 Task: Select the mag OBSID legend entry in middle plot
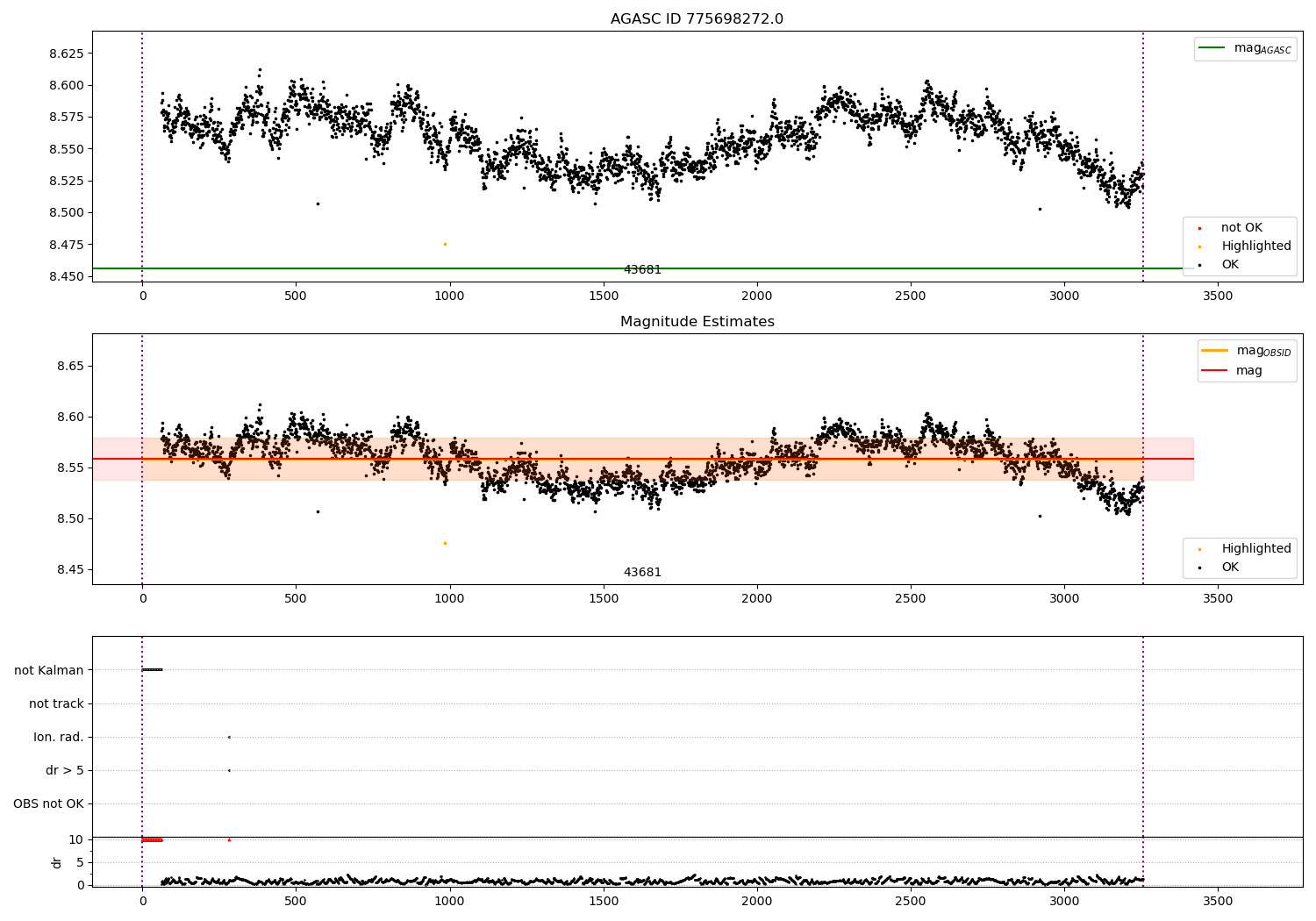pos(1247,351)
